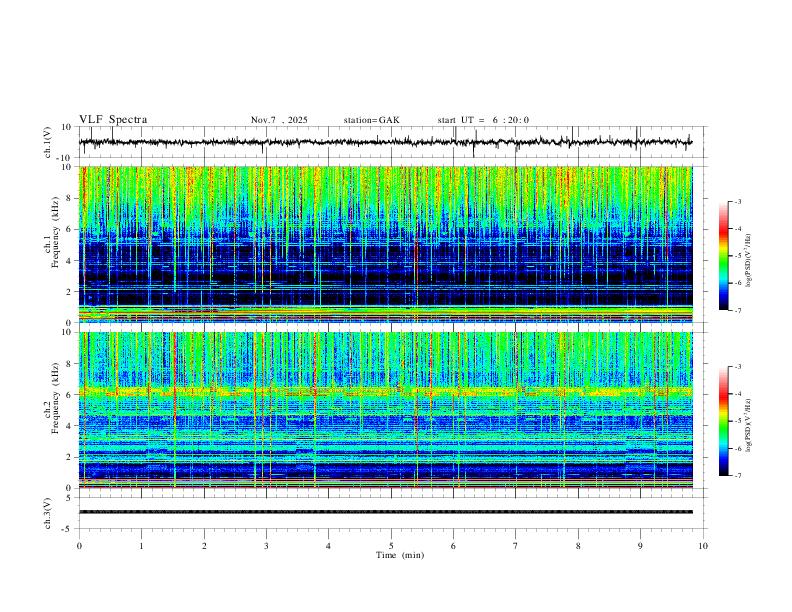Click the ch.1 spectrogram color scale bar
This screenshot has height=612, width=792.
pyautogui.click(x=723, y=256)
